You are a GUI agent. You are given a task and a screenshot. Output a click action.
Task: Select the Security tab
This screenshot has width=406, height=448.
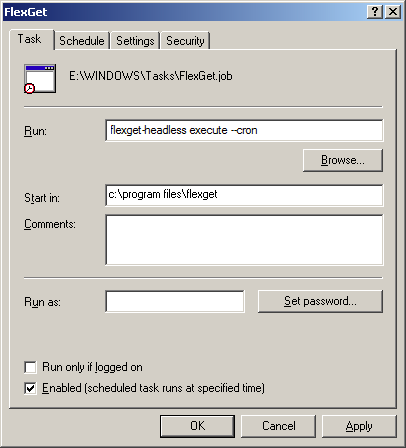tap(185, 41)
